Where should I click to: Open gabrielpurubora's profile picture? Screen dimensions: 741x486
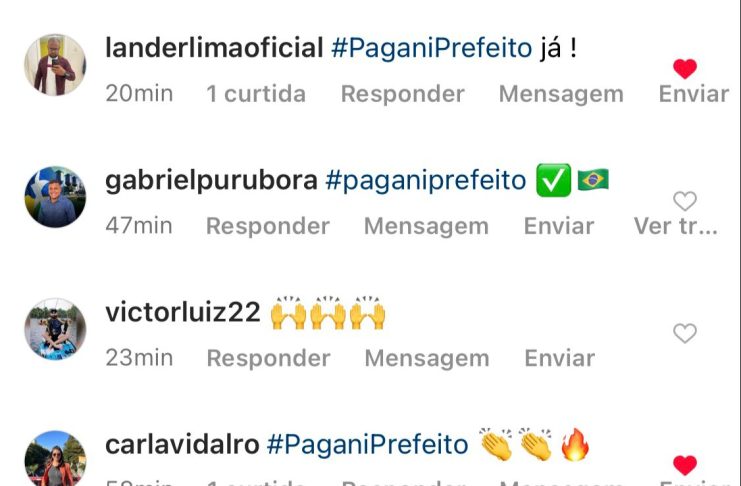click(55, 197)
